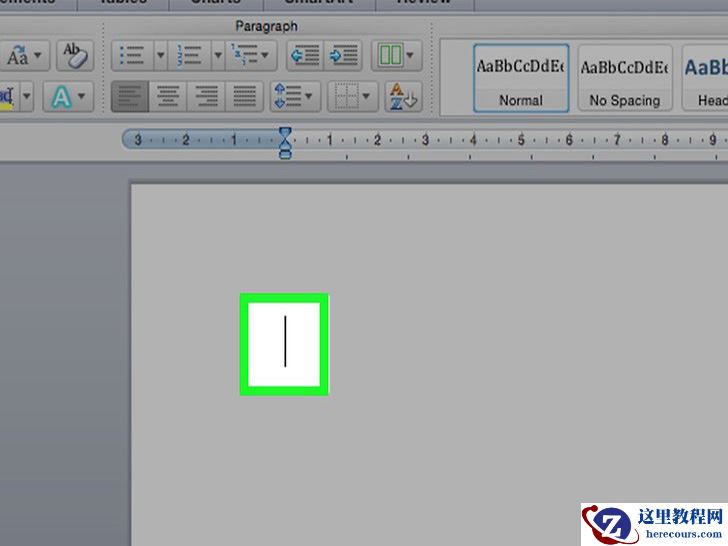Screen dimensions: 728x546
Task: Open the Change Case dropdown arrow
Action: (x=38, y=56)
